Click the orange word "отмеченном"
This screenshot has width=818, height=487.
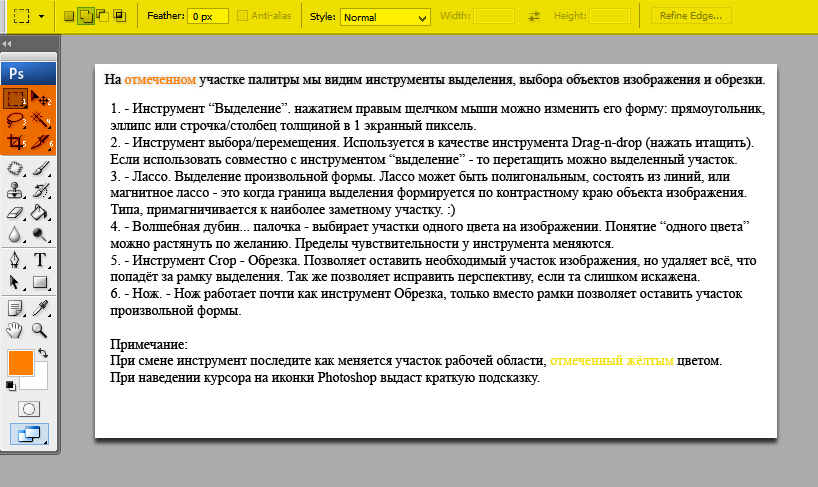tap(160, 80)
